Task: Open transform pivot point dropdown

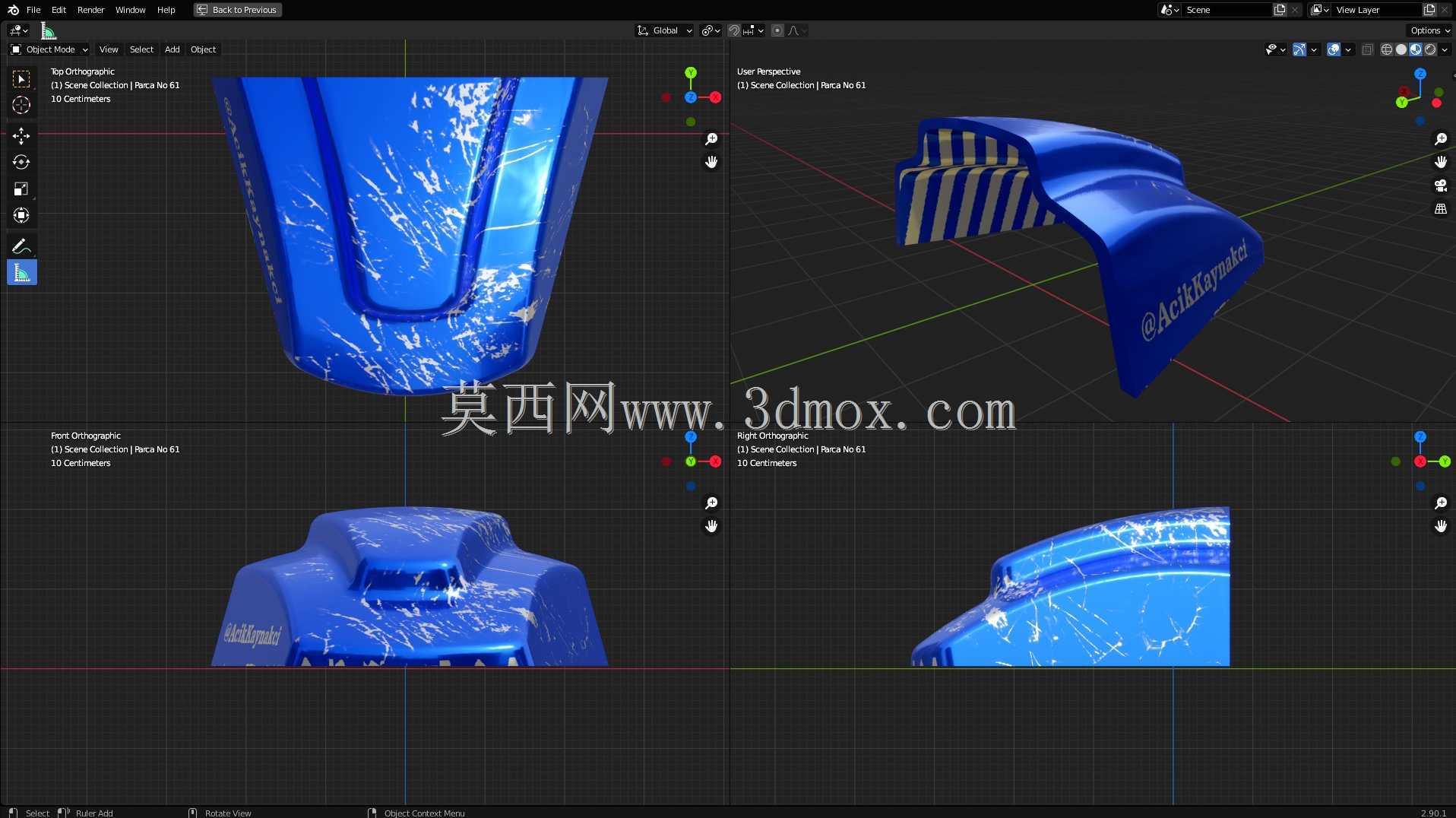Action: [x=711, y=30]
